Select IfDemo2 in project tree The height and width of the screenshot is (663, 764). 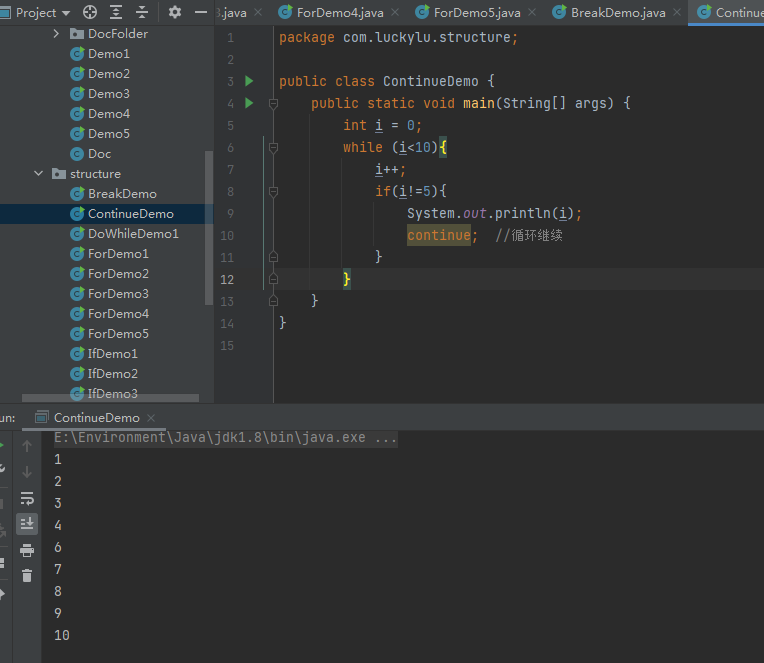pos(112,373)
